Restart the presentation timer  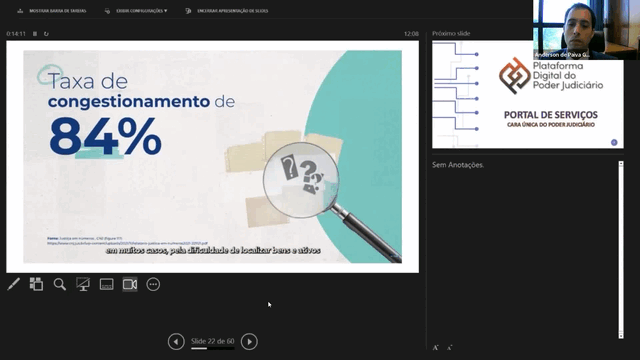tap(46, 34)
